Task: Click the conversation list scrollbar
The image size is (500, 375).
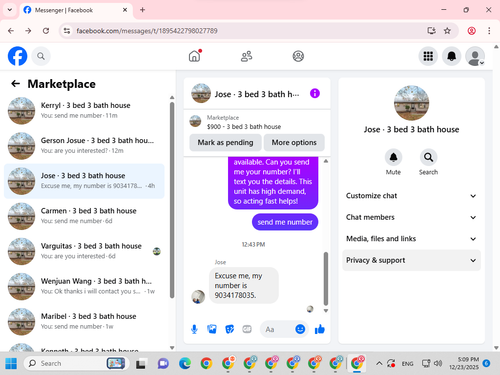Action: pyautogui.click(x=172, y=200)
